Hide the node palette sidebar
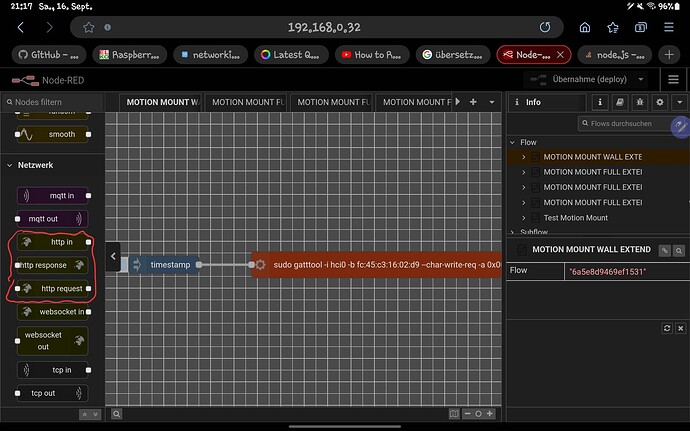690x431 pixels. [113, 256]
